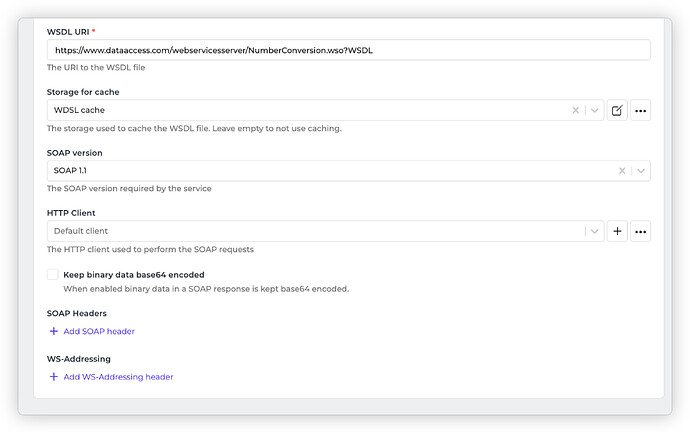Expand the Storage for cache dropdown arrow

point(595,110)
